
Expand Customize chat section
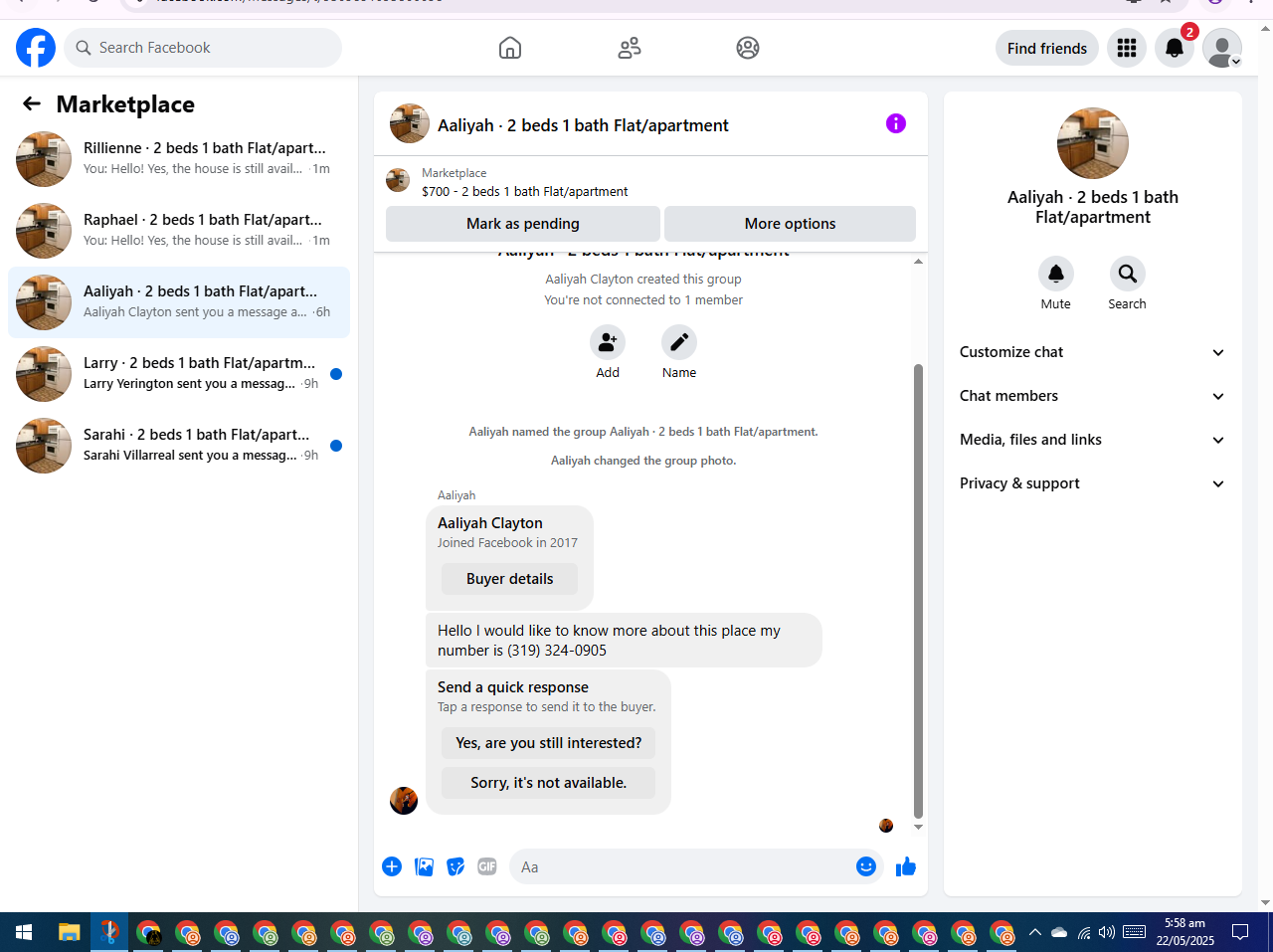tap(1093, 352)
